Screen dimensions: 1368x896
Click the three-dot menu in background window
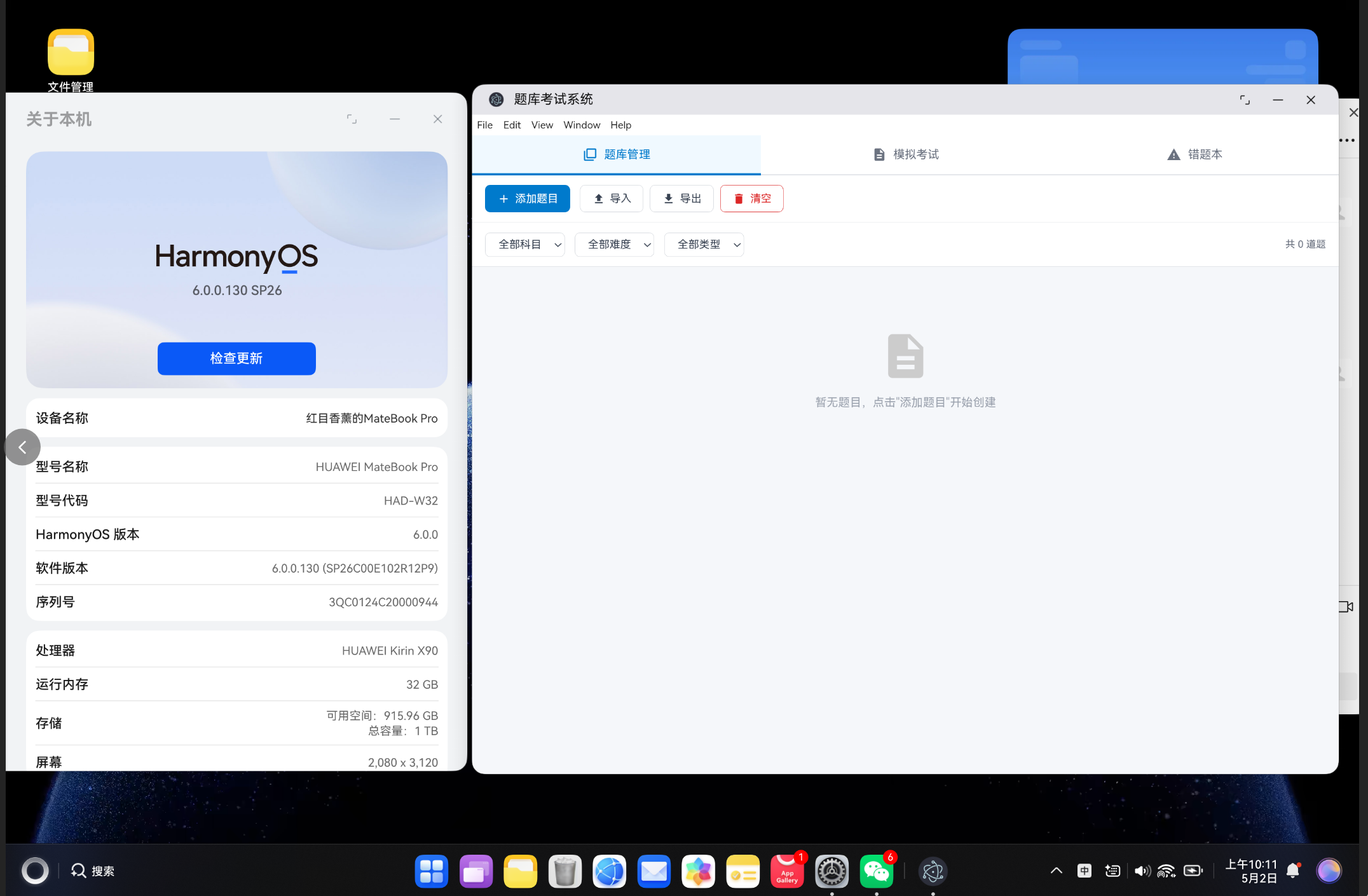(1347, 140)
